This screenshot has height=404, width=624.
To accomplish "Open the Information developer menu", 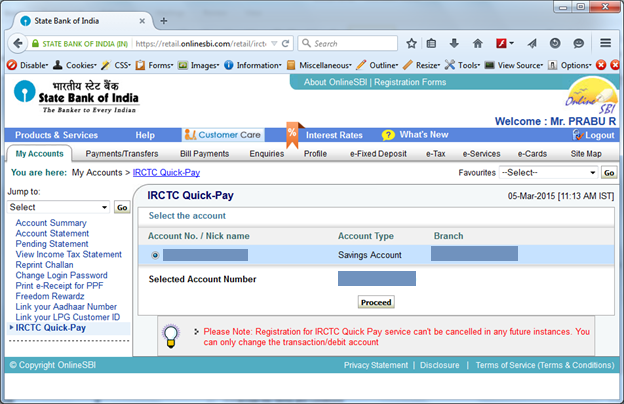I will (253, 65).
